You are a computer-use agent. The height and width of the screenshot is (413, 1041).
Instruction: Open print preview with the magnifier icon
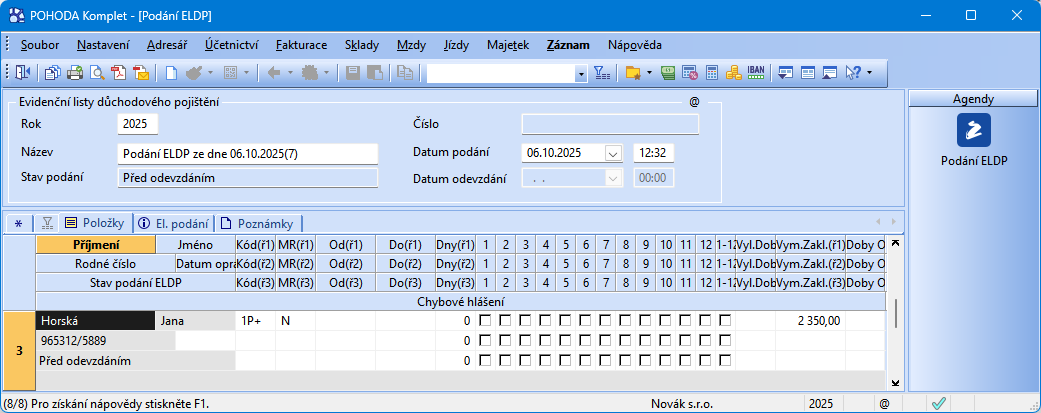click(x=98, y=72)
